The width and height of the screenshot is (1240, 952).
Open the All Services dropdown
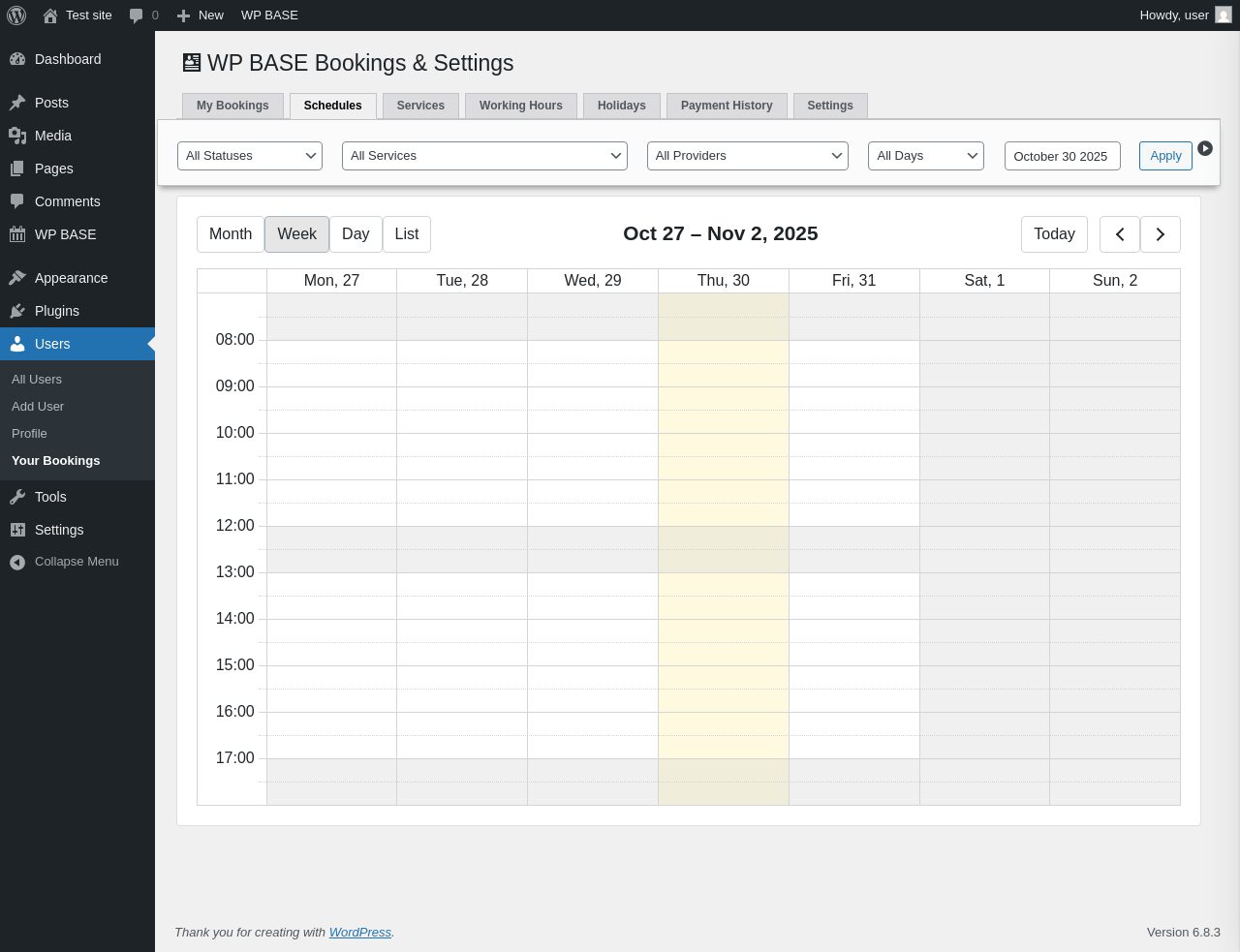pyautogui.click(x=484, y=156)
